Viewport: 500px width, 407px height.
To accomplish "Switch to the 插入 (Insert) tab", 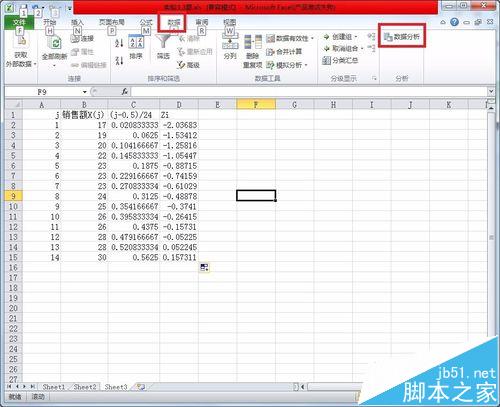I will pyautogui.click(x=77, y=22).
